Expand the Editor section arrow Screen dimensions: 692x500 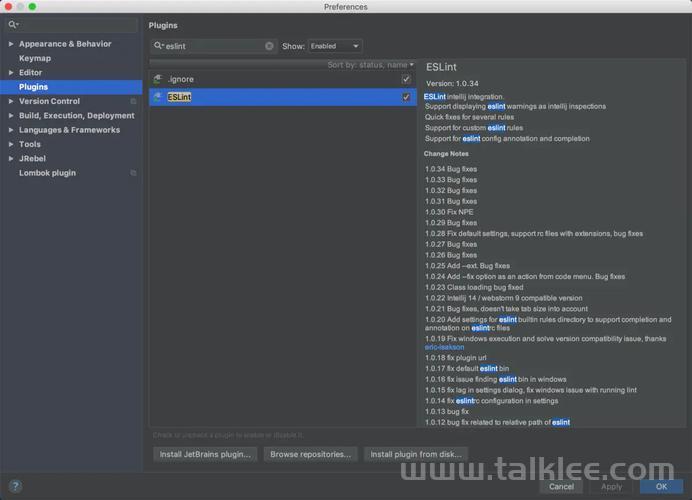[x=11, y=72]
